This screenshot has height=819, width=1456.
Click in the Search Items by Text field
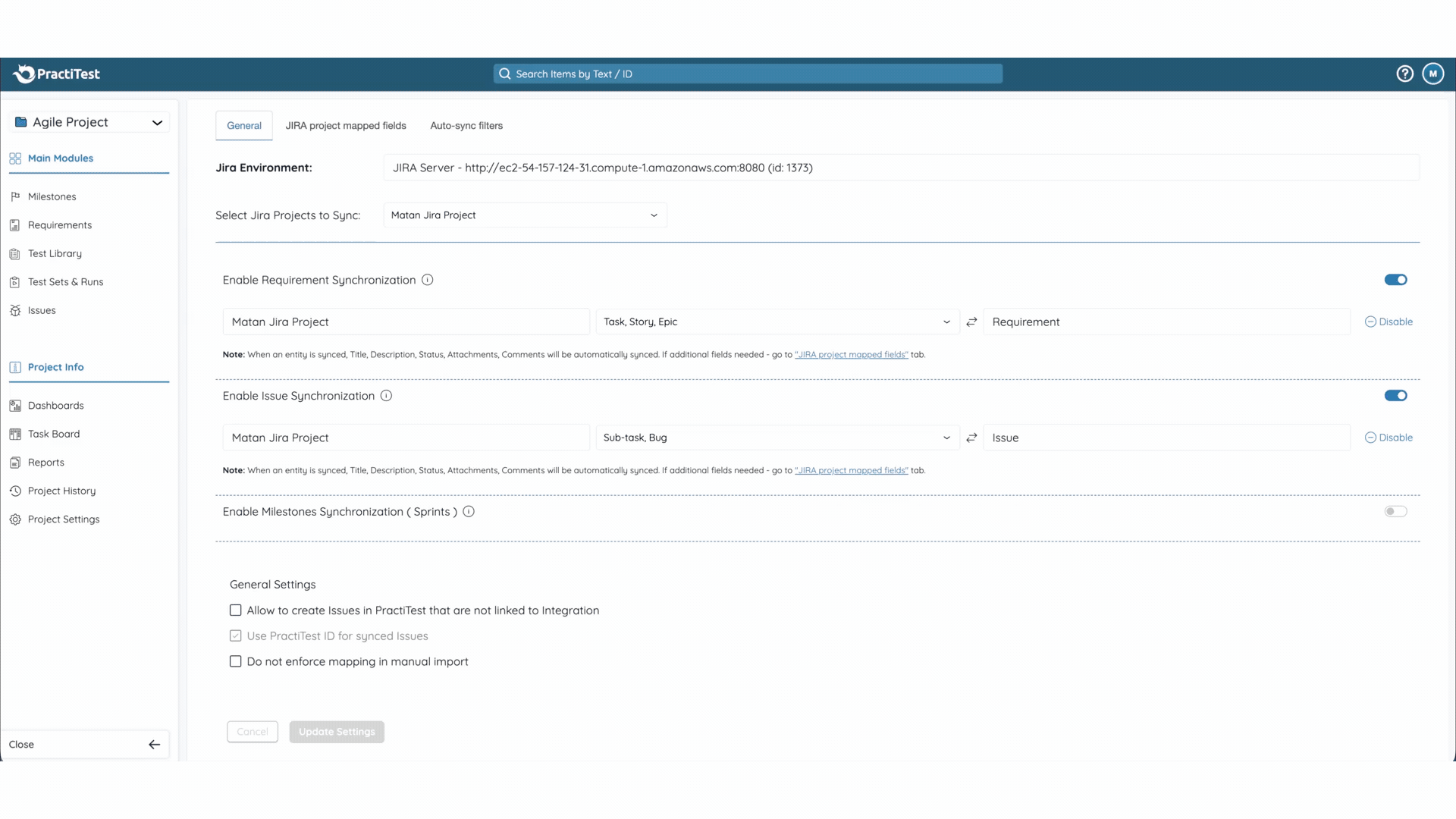click(x=748, y=74)
